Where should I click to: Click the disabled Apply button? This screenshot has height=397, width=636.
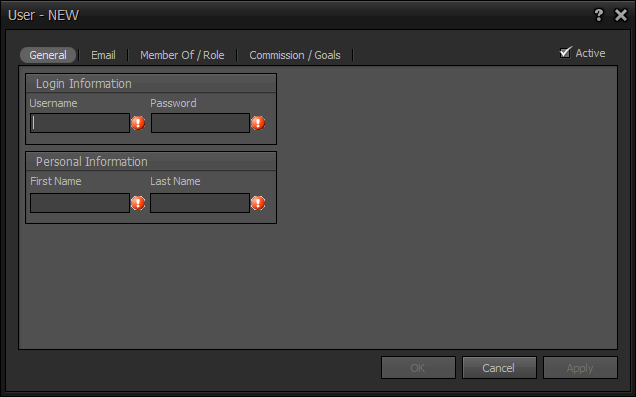(x=580, y=368)
